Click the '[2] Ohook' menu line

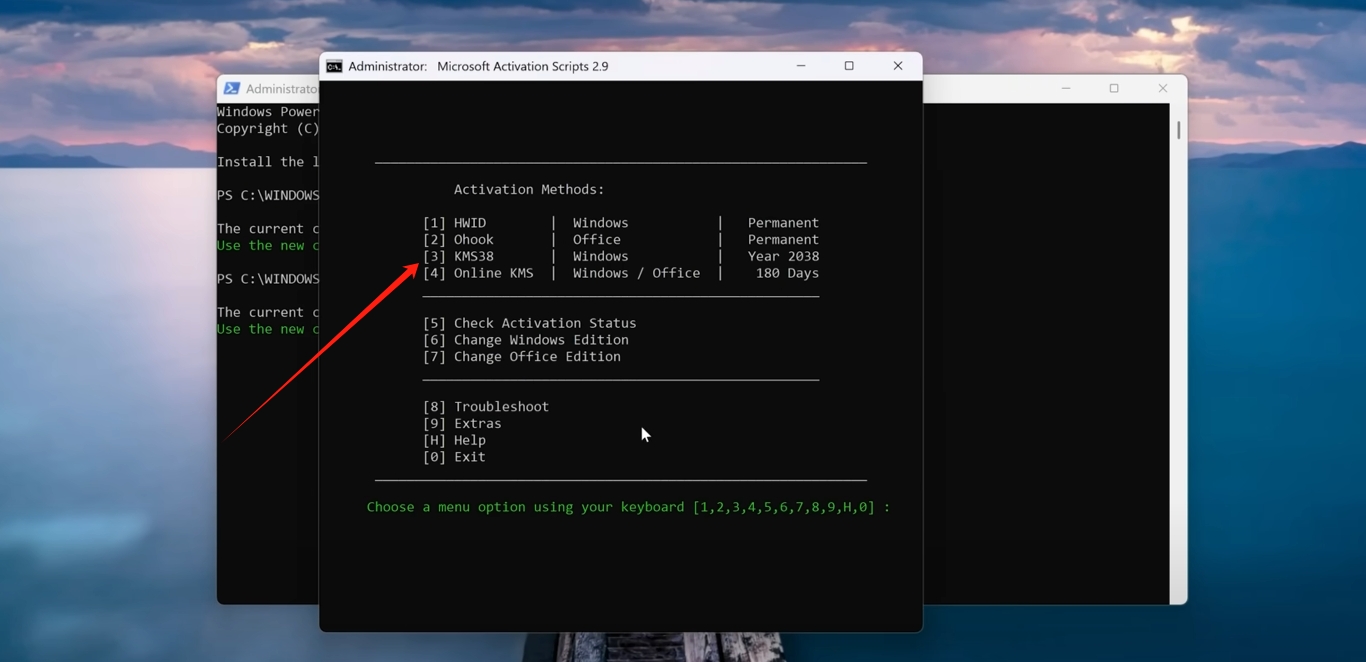point(621,240)
